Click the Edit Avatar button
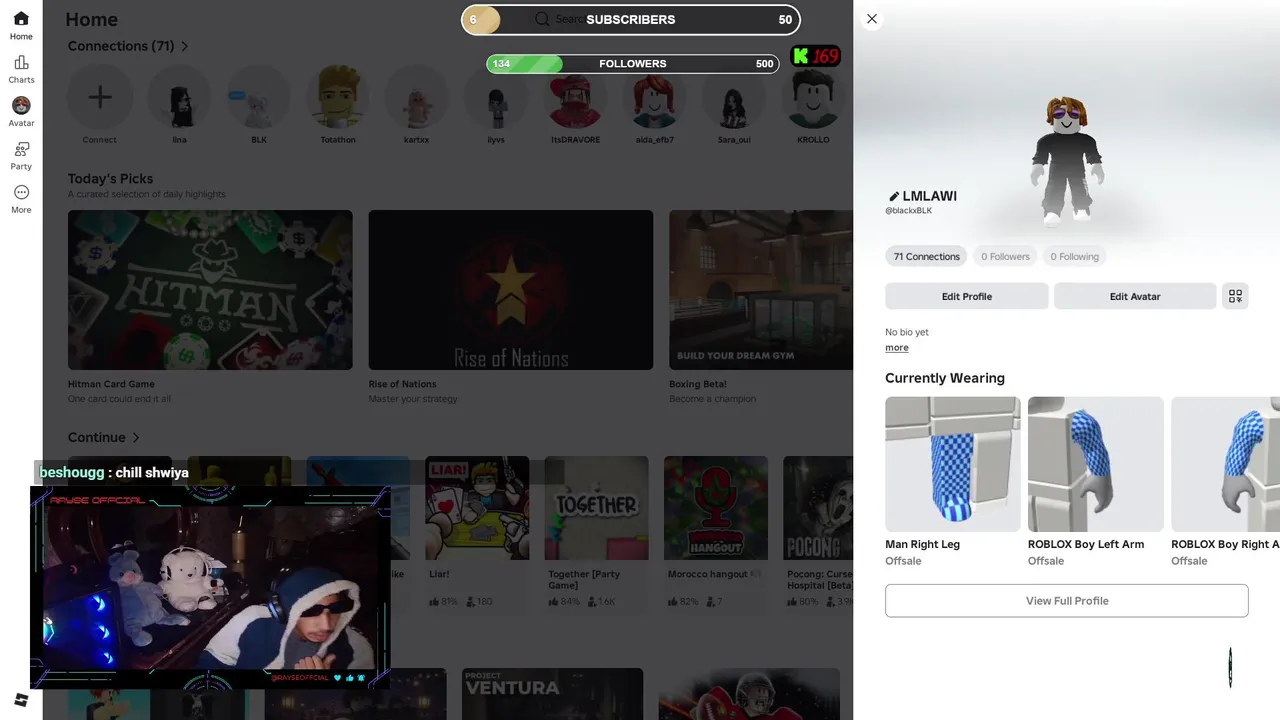The width and height of the screenshot is (1280, 720). [x=1135, y=296]
